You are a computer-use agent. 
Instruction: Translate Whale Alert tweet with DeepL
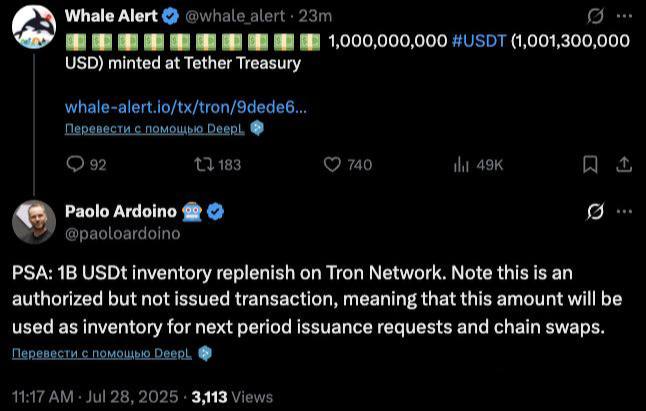(155, 128)
